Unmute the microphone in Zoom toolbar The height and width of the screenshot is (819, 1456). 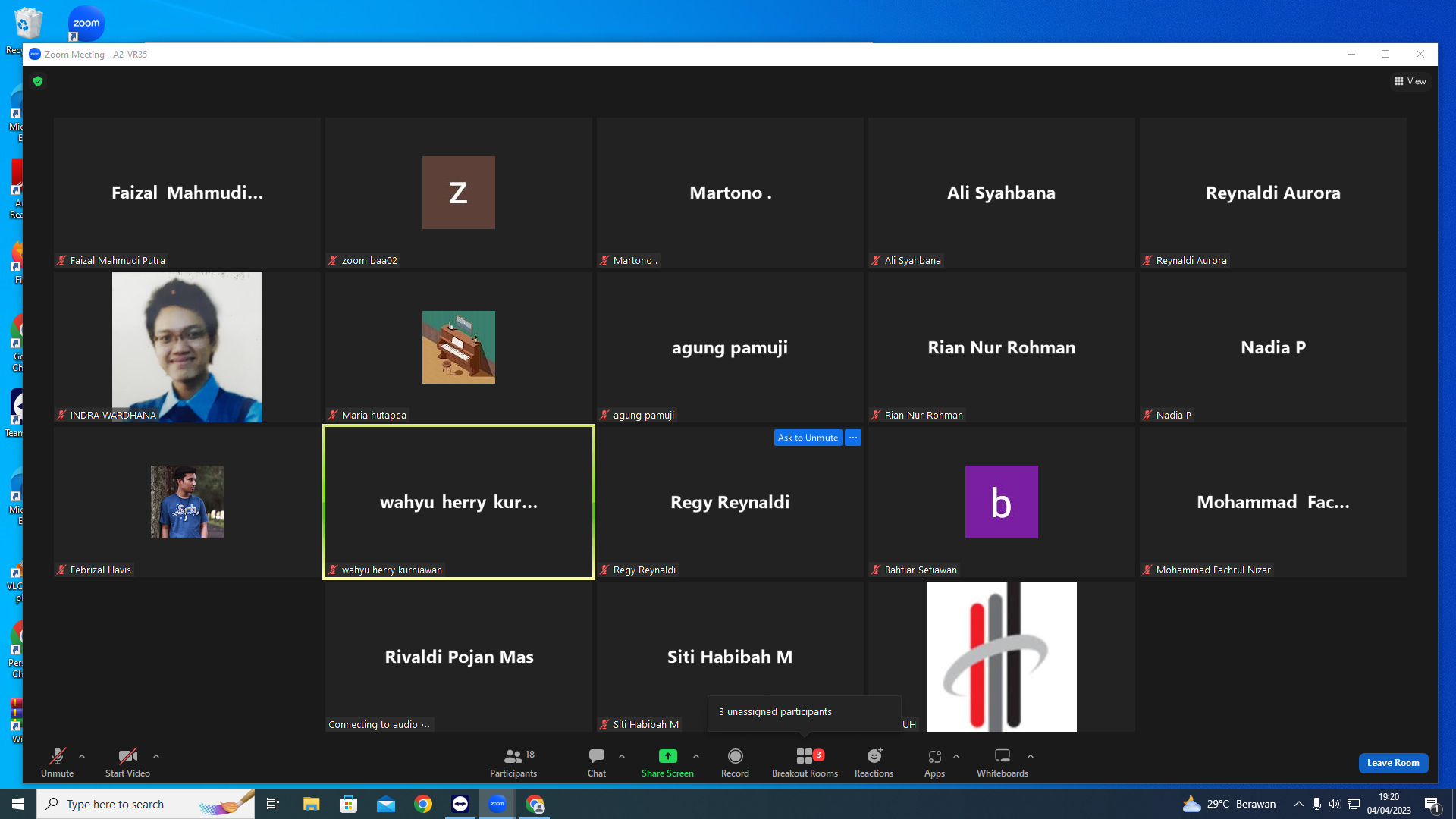tap(57, 762)
